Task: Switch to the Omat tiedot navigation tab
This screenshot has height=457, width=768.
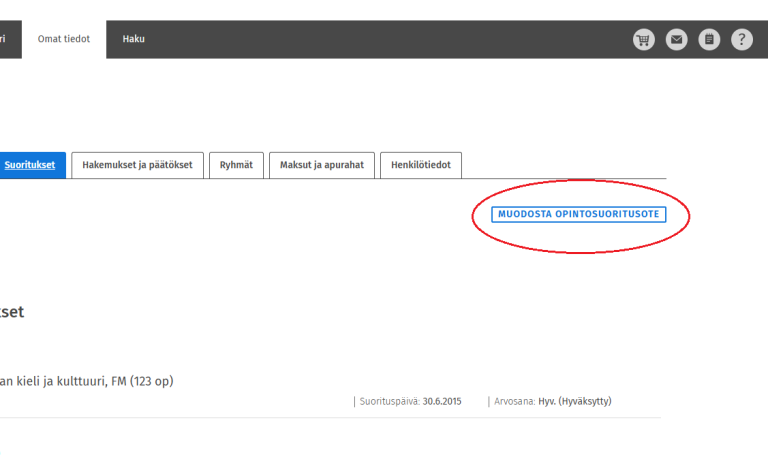Action: [x=64, y=39]
